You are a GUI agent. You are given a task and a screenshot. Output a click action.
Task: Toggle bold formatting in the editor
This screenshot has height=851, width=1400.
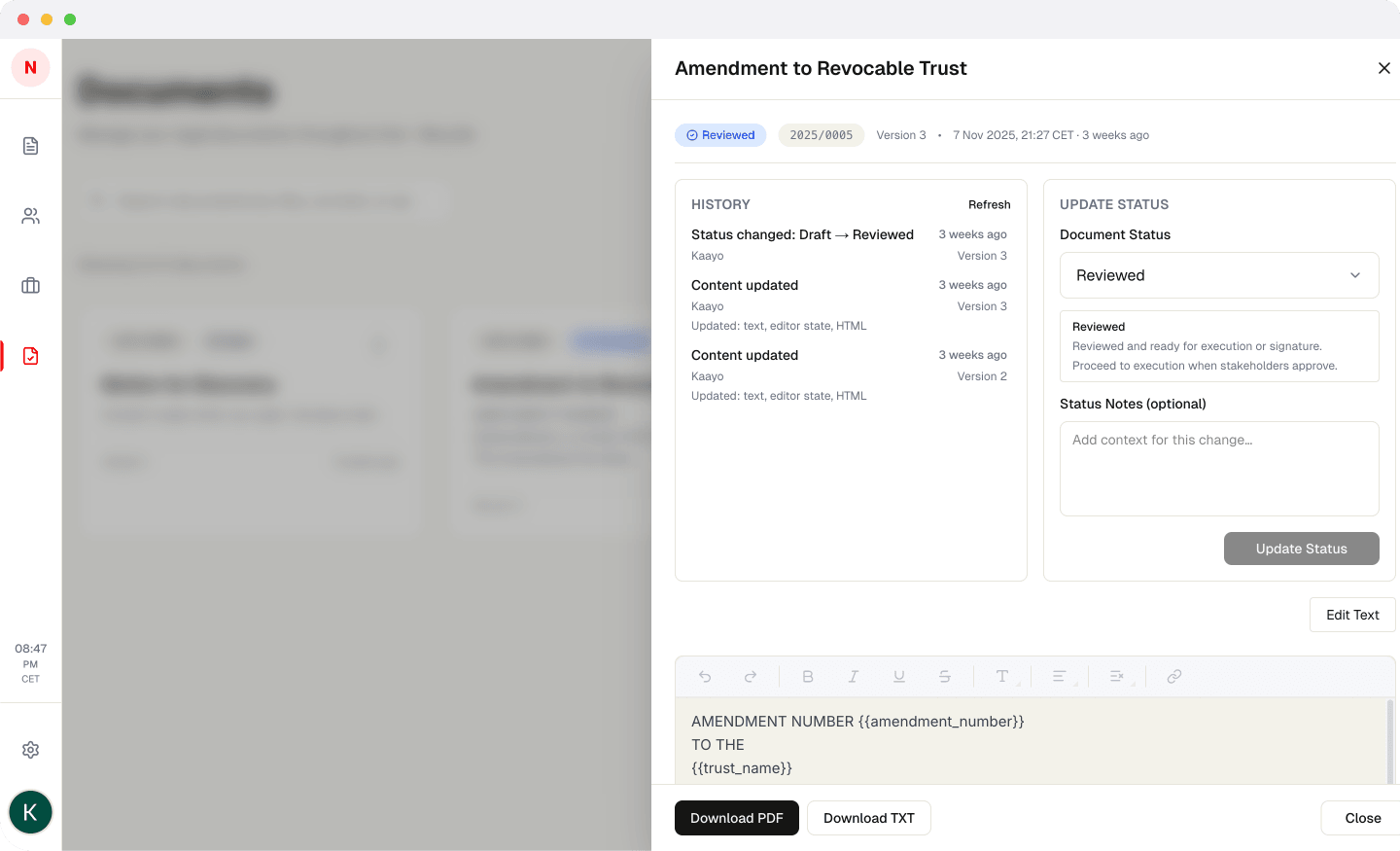tap(807, 676)
